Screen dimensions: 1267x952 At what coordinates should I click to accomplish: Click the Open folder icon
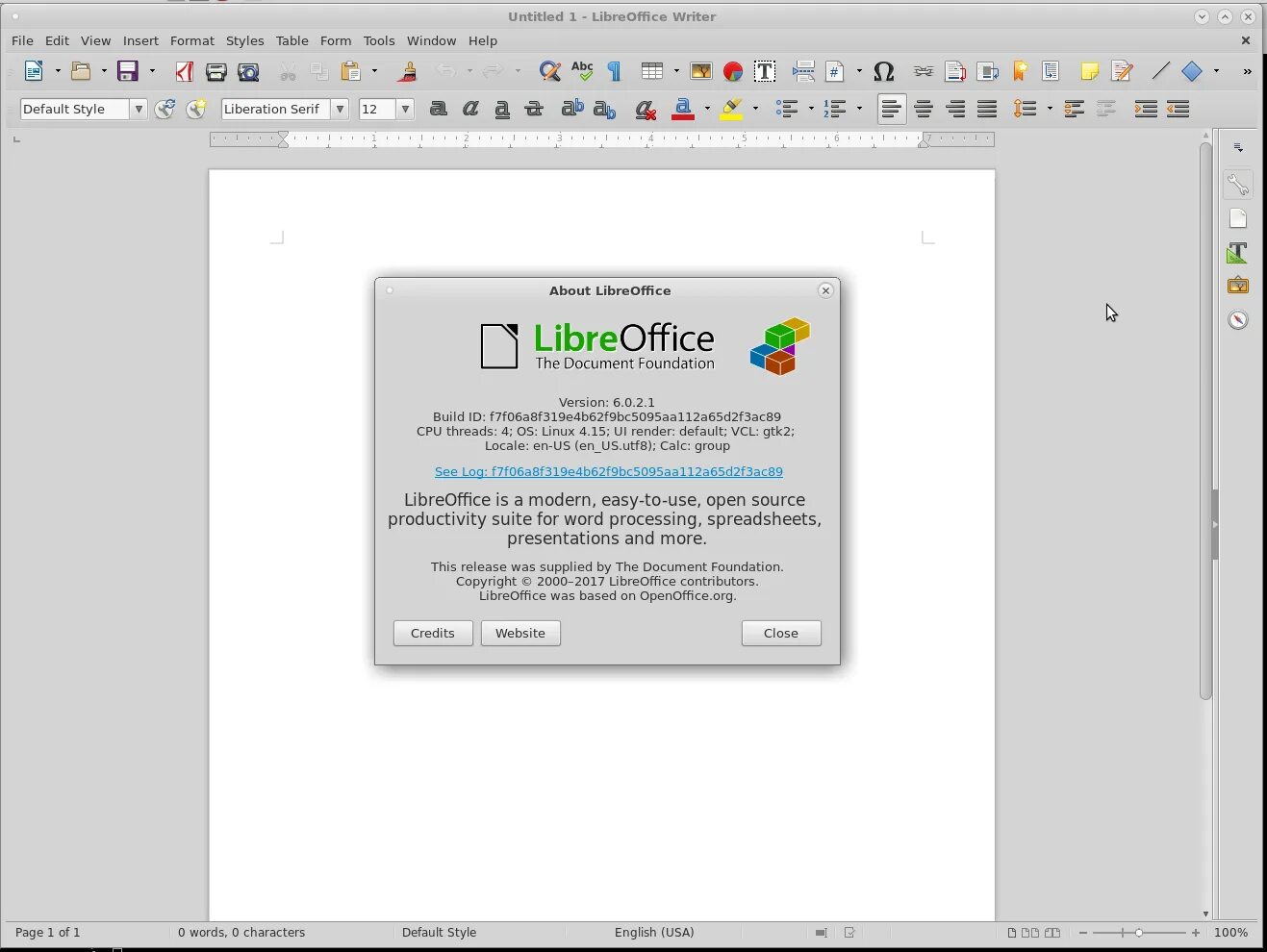pyautogui.click(x=81, y=71)
